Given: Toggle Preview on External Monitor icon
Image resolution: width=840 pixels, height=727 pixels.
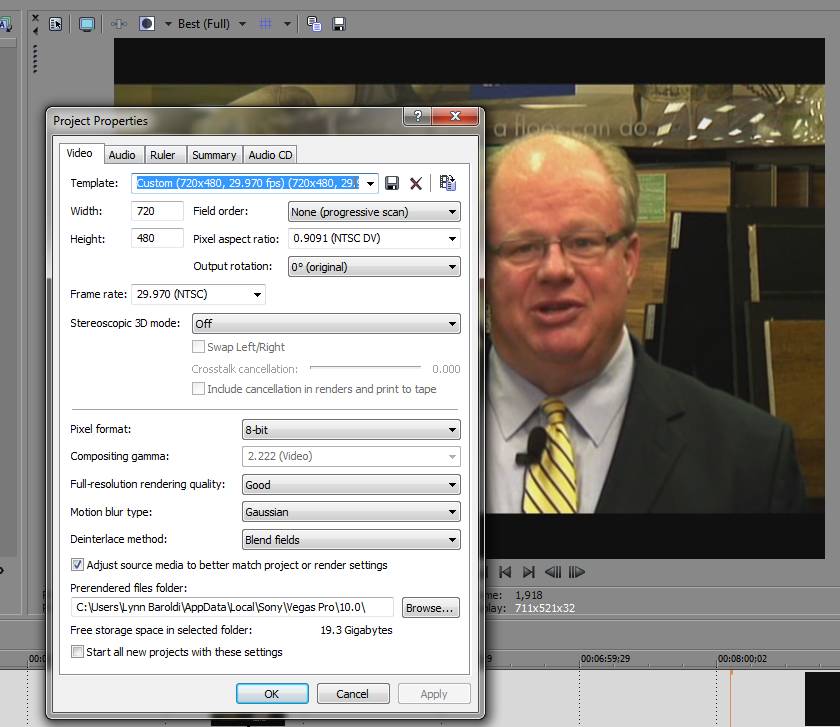Looking at the screenshot, I should click(x=86, y=24).
